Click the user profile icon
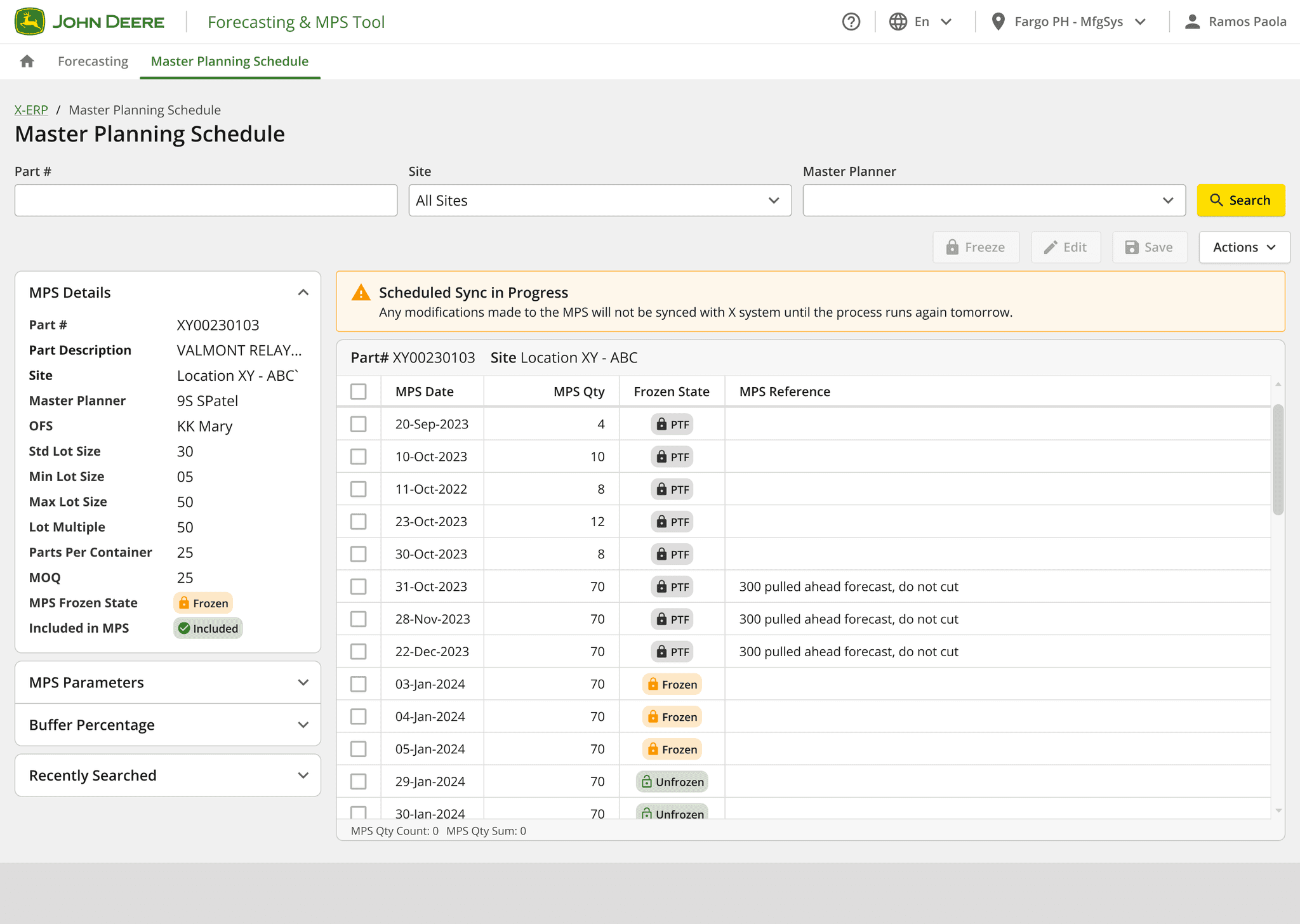Image resolution: width=1300 pixels, height=924 pixels. [x=1192, y=22]
